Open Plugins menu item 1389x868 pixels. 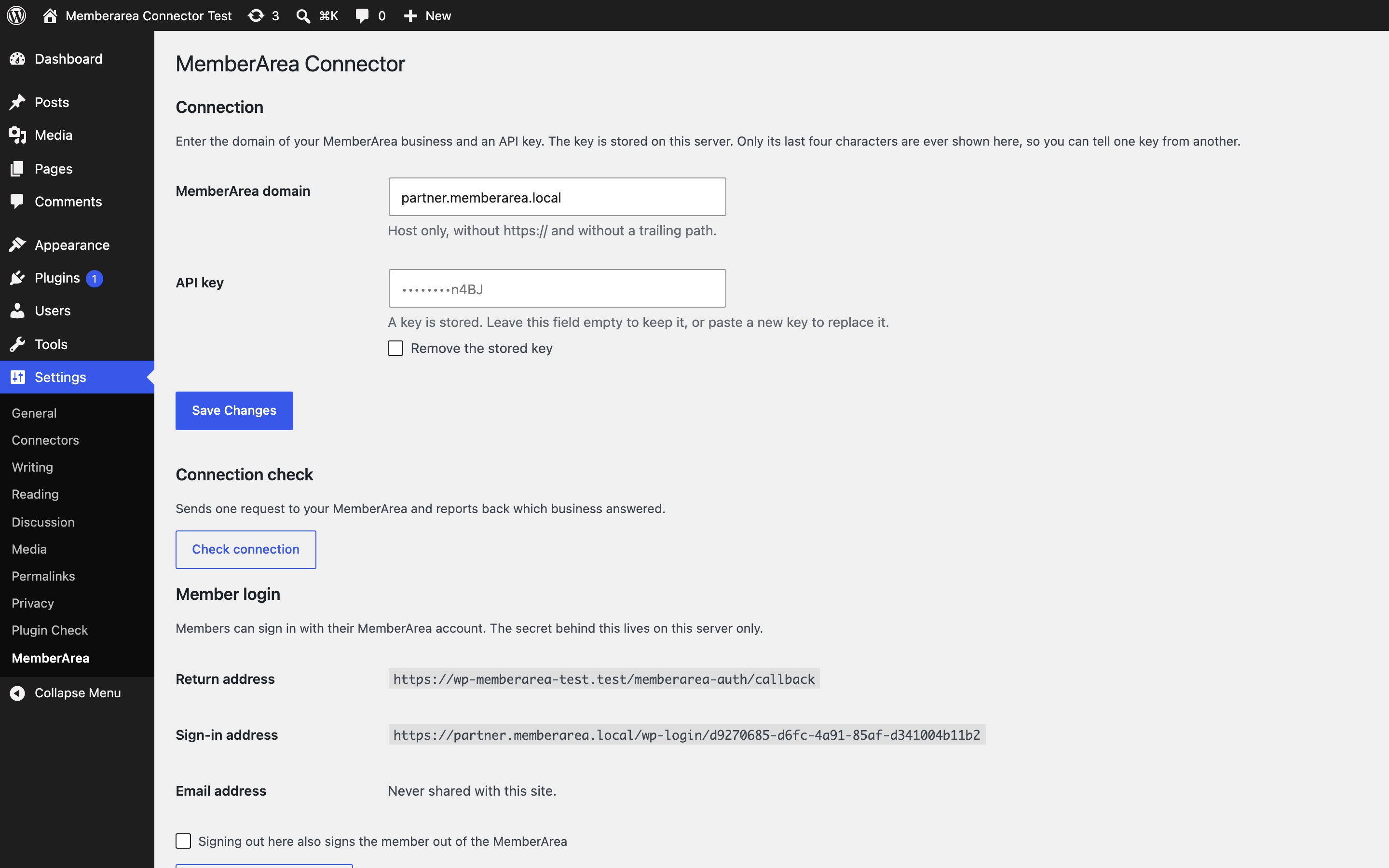77,278
